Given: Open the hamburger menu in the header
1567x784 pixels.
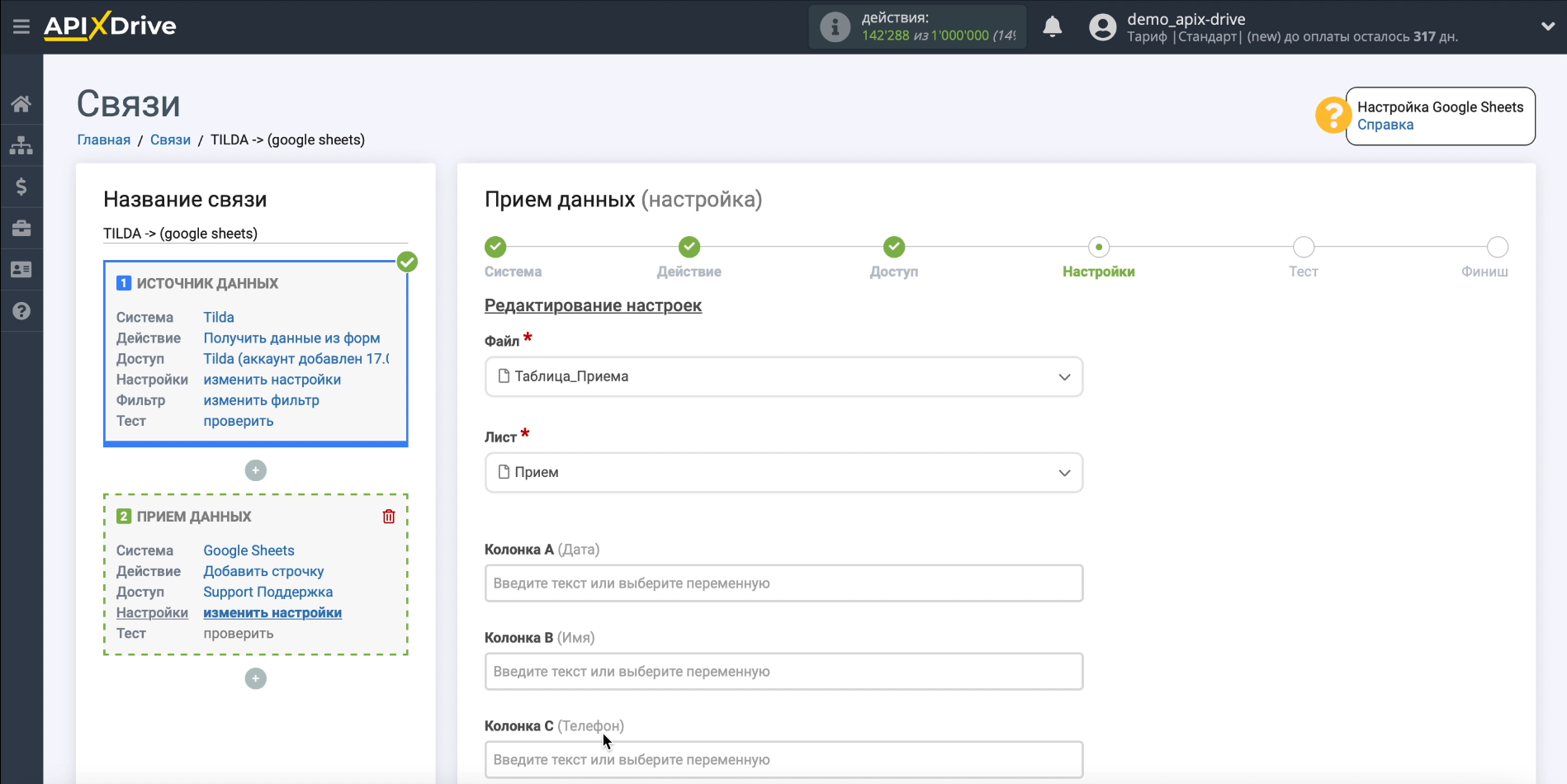Looking at the screenshot, I should tap(21, 26).
